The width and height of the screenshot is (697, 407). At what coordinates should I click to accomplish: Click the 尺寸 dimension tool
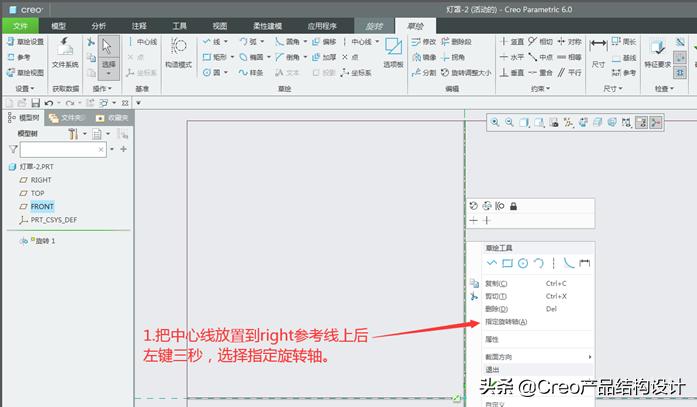tap(598, 52)
